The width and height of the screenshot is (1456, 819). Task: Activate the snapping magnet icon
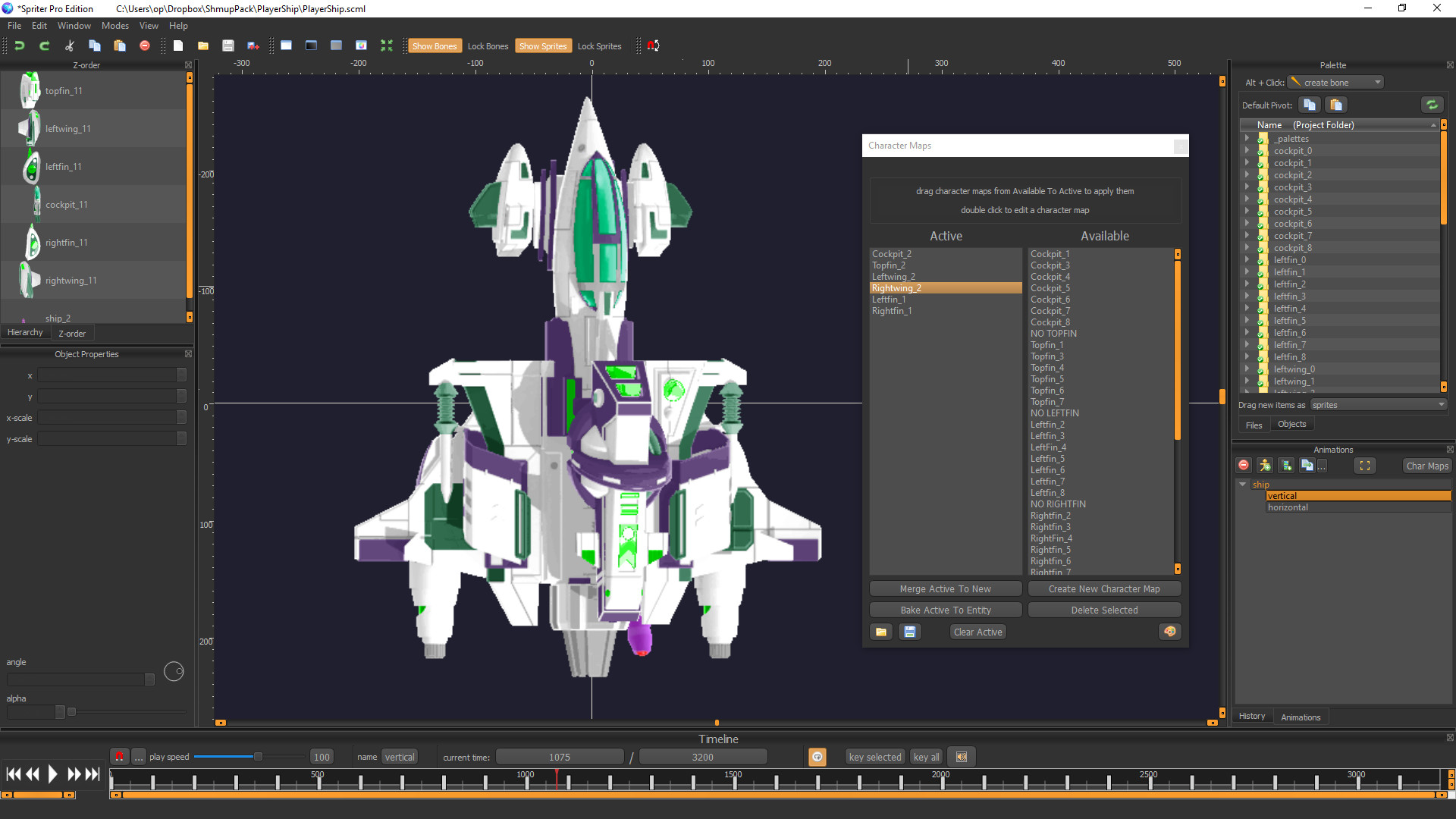[651, 45]
